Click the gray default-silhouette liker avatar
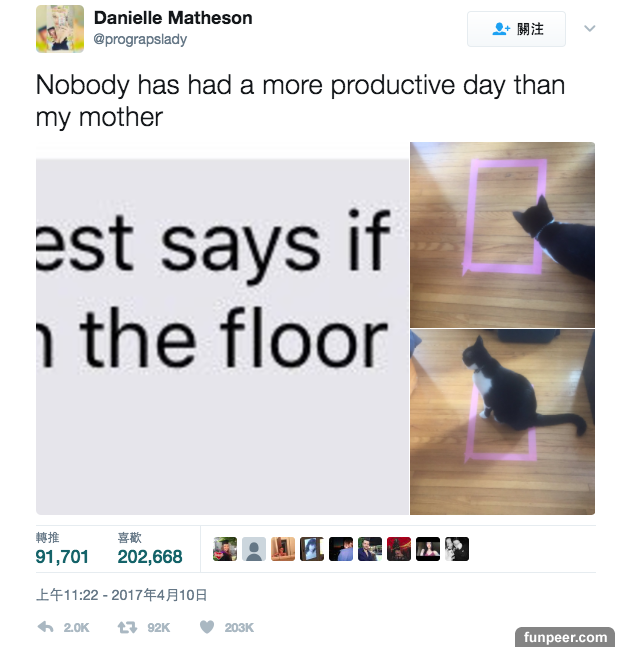 point(254,549)
